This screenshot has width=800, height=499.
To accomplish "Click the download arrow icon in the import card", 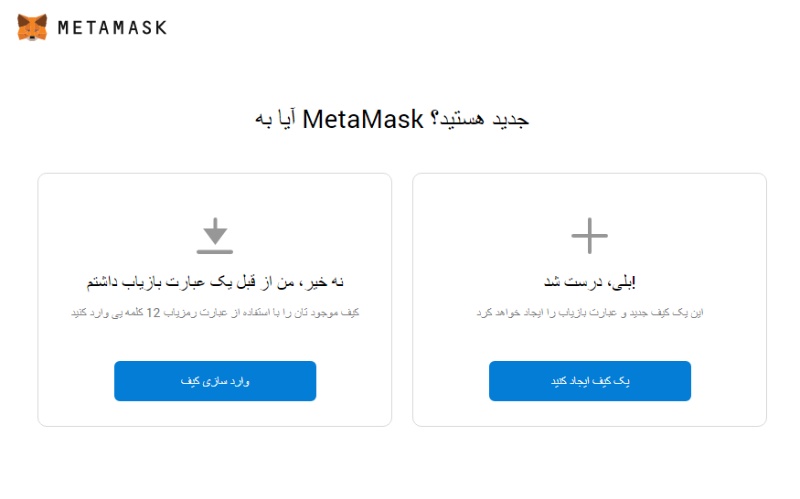I will tap(215, 233).
